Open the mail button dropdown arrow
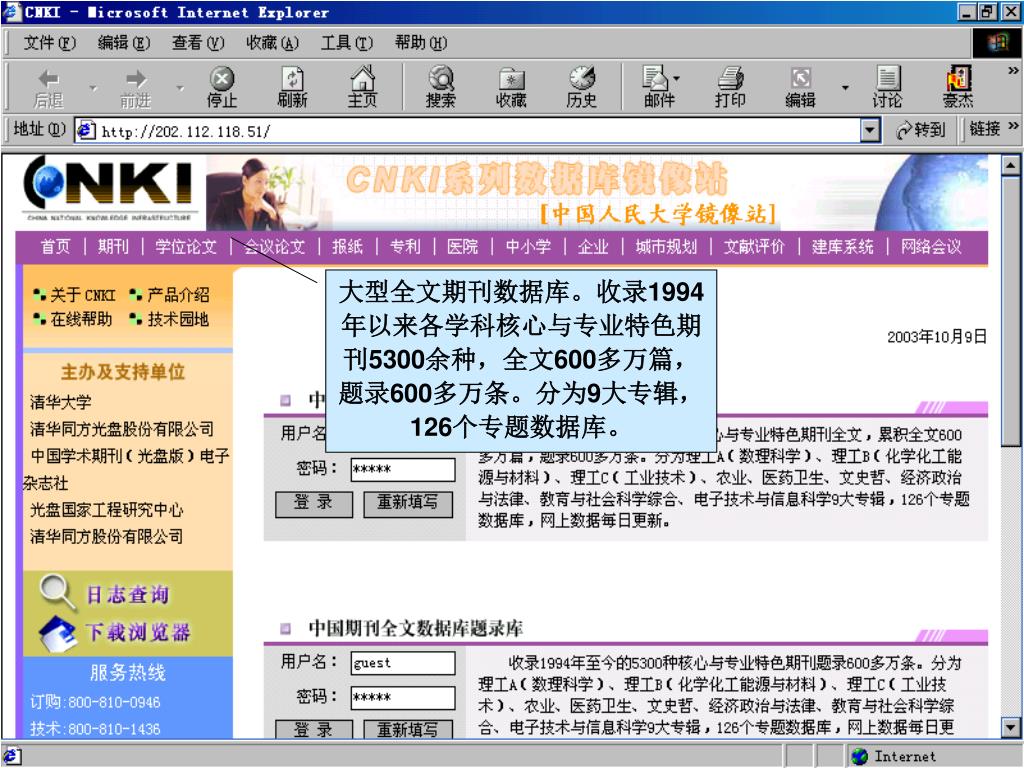Screen dimensions: 1024x768 coord(677,78)
